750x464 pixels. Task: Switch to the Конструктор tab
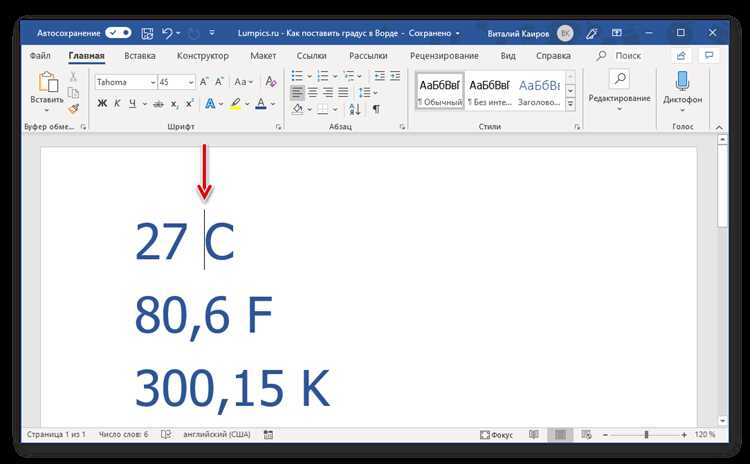click(x=203, y=56)
